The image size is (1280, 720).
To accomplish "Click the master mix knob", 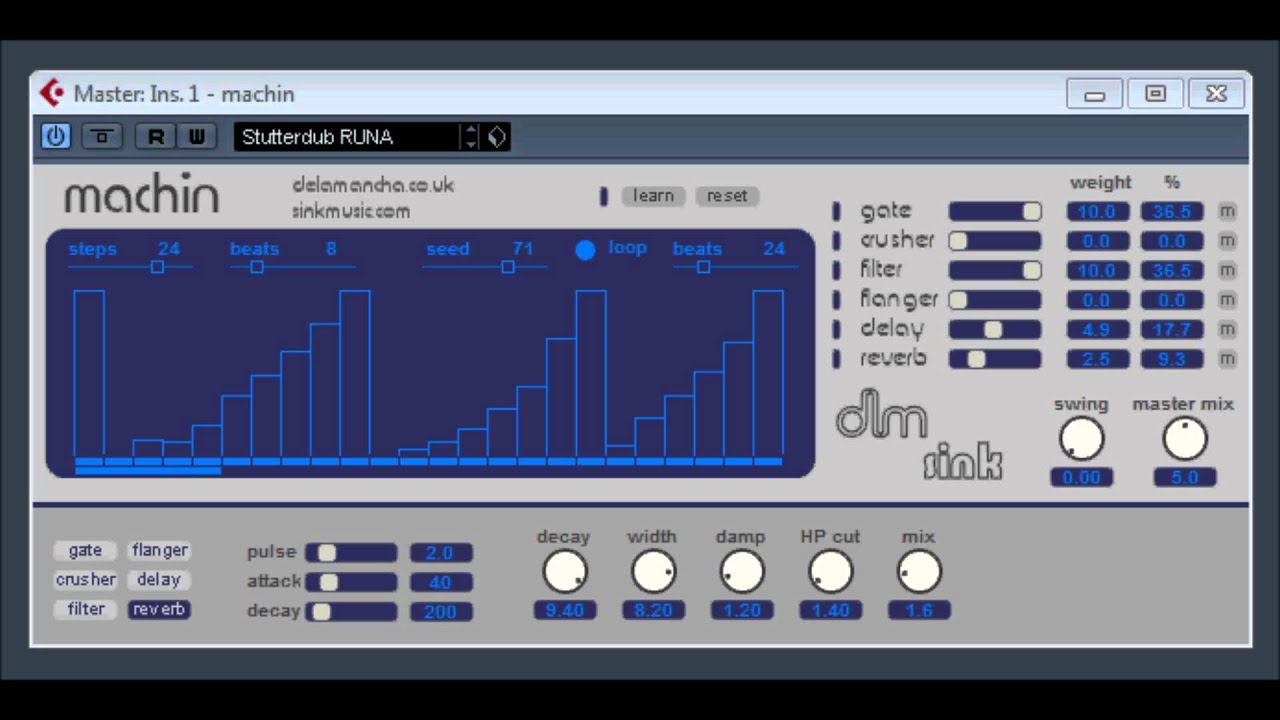I will pos(1185,439).
